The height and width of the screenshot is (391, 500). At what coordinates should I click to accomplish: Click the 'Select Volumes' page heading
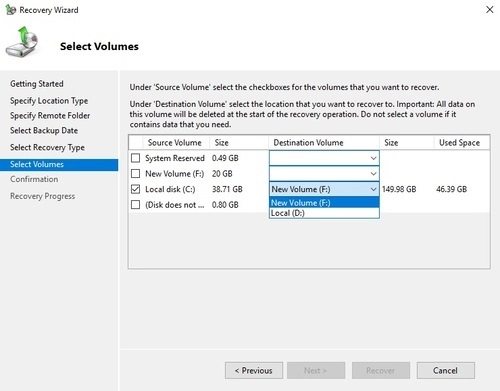[99, 46]
